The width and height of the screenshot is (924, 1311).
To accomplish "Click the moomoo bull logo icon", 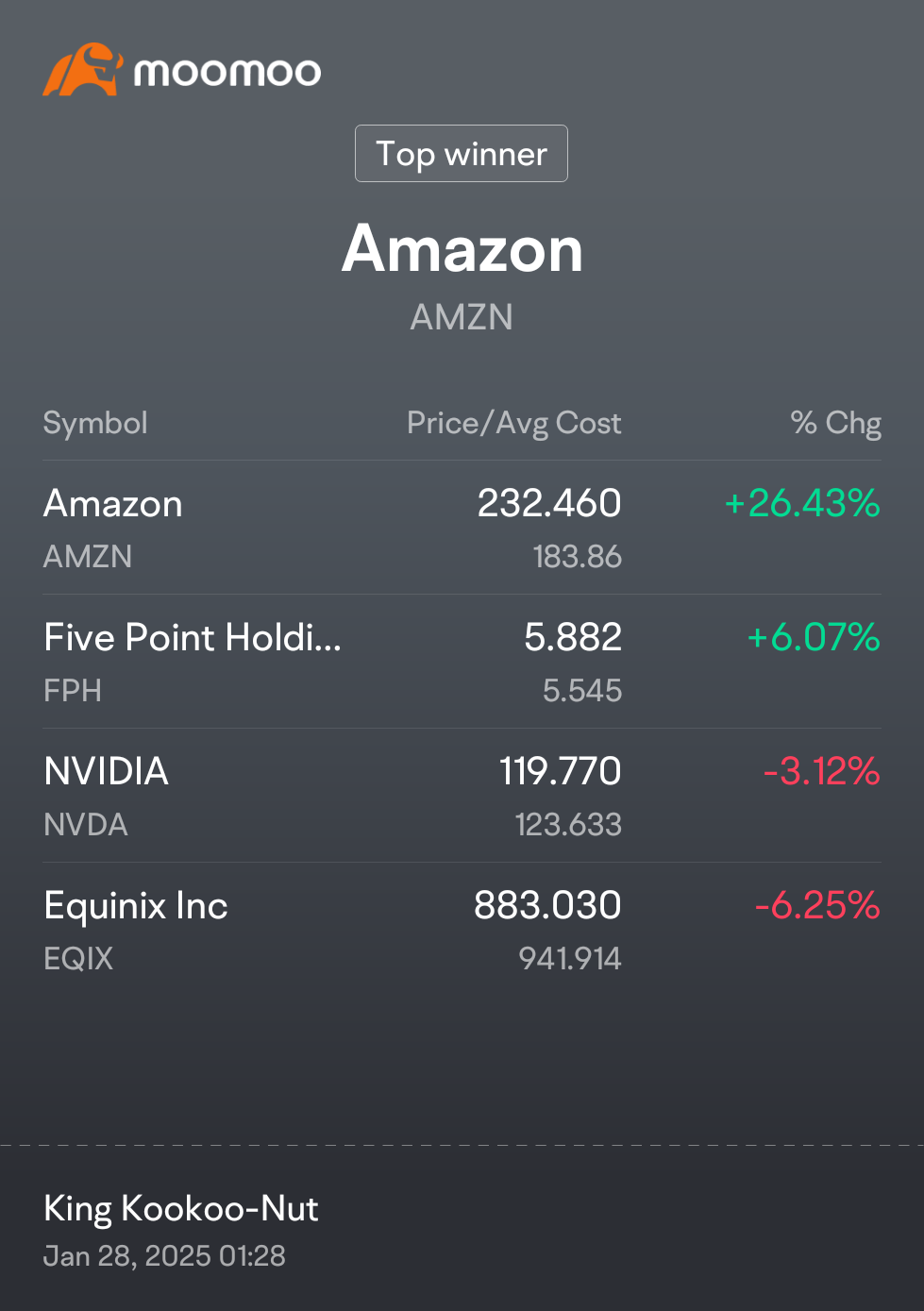I will [83, 69].
